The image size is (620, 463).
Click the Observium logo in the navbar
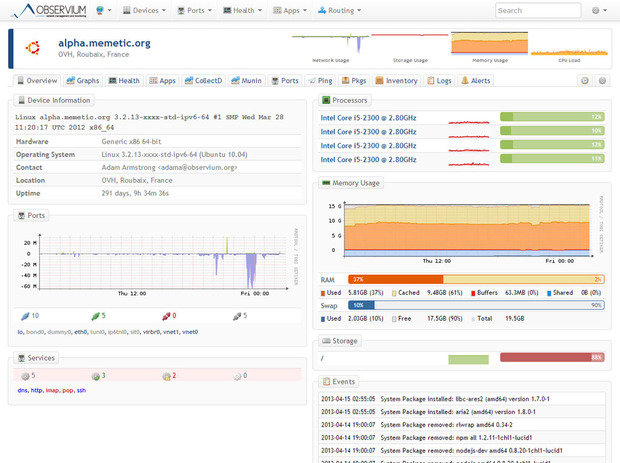point(46,10)
